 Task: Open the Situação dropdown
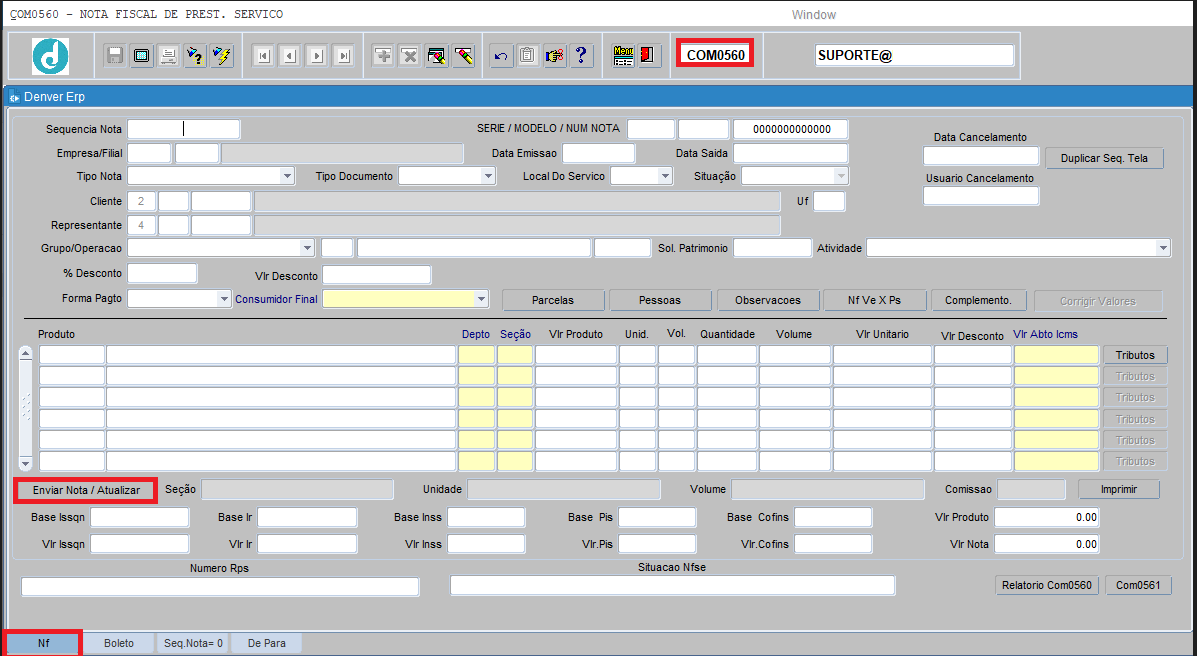pos(841,176)
